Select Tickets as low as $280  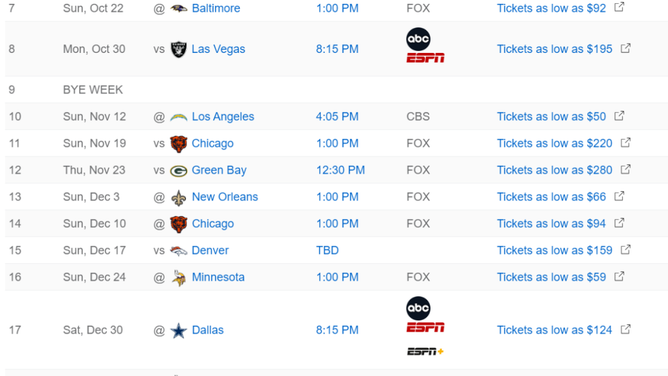[554, 170]
